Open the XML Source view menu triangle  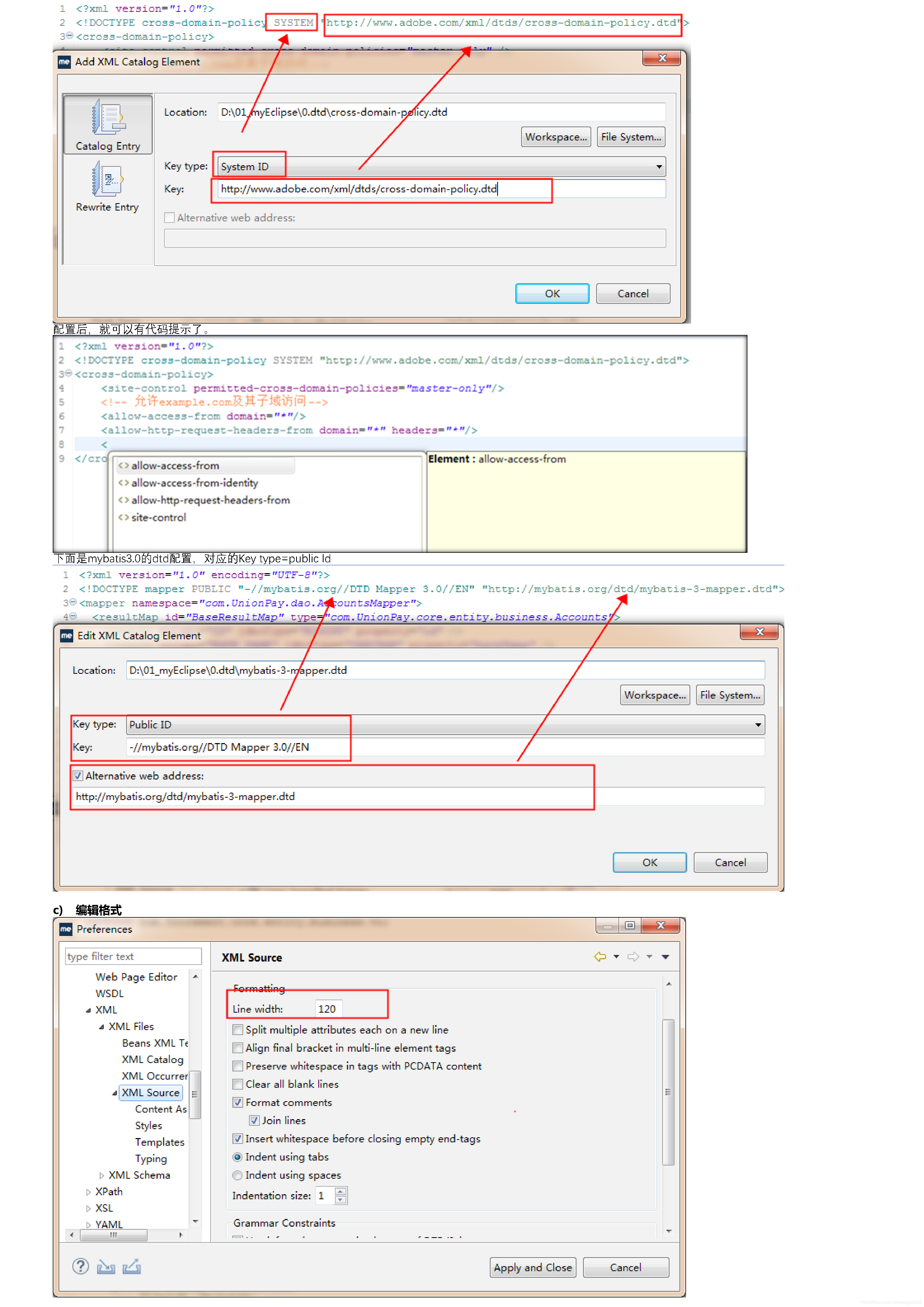[x=665, y=957]
